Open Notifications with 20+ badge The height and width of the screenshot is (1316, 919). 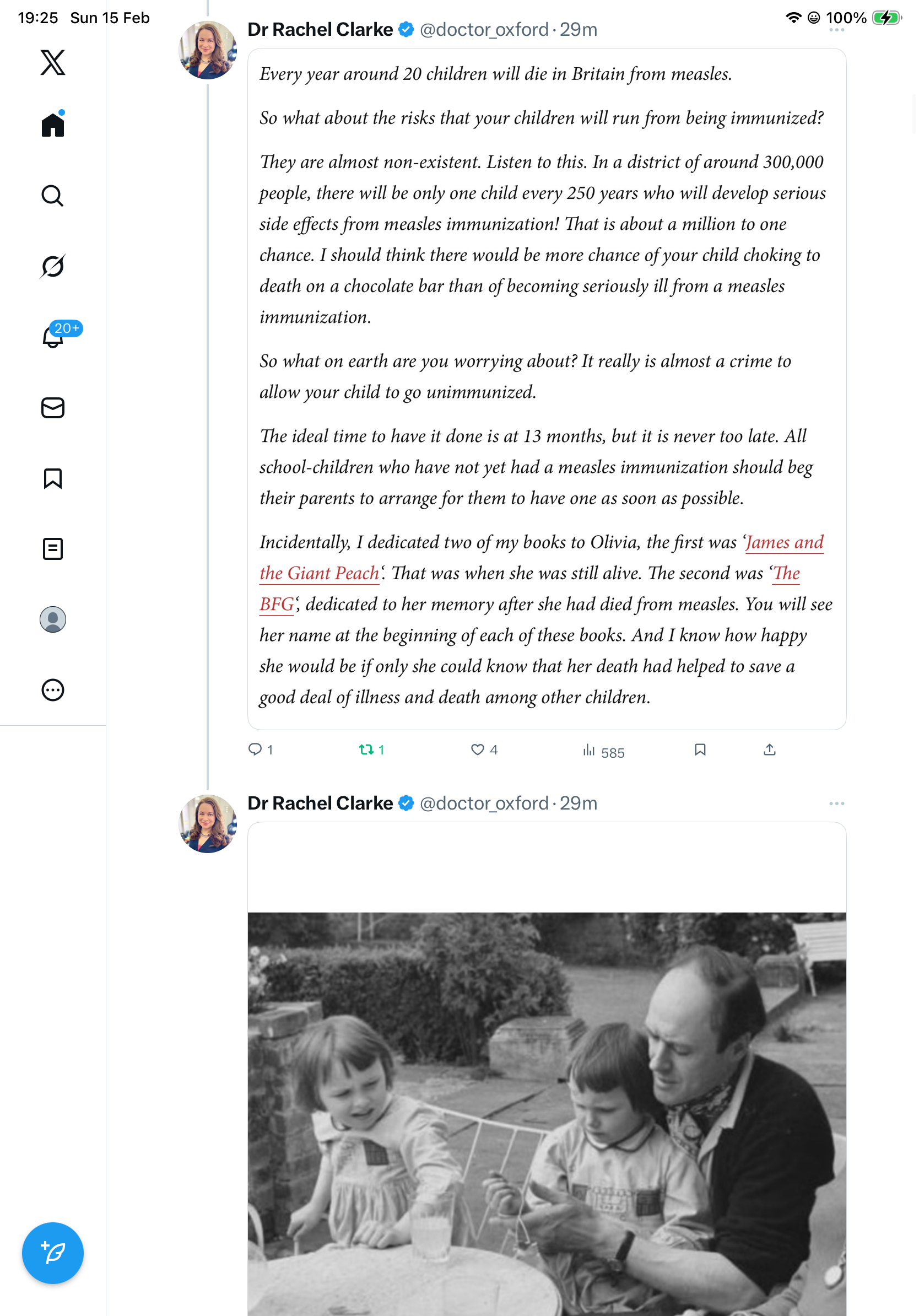(x=53, y=337)
